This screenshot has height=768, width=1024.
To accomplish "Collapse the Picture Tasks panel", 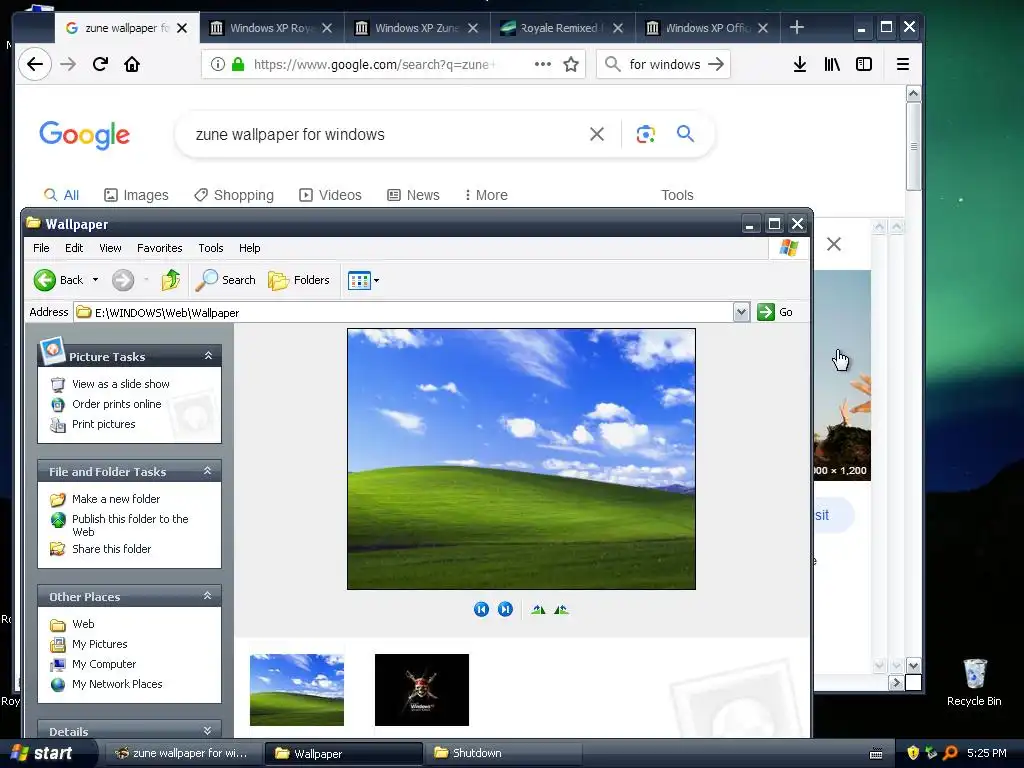I will tap(208, 356).
